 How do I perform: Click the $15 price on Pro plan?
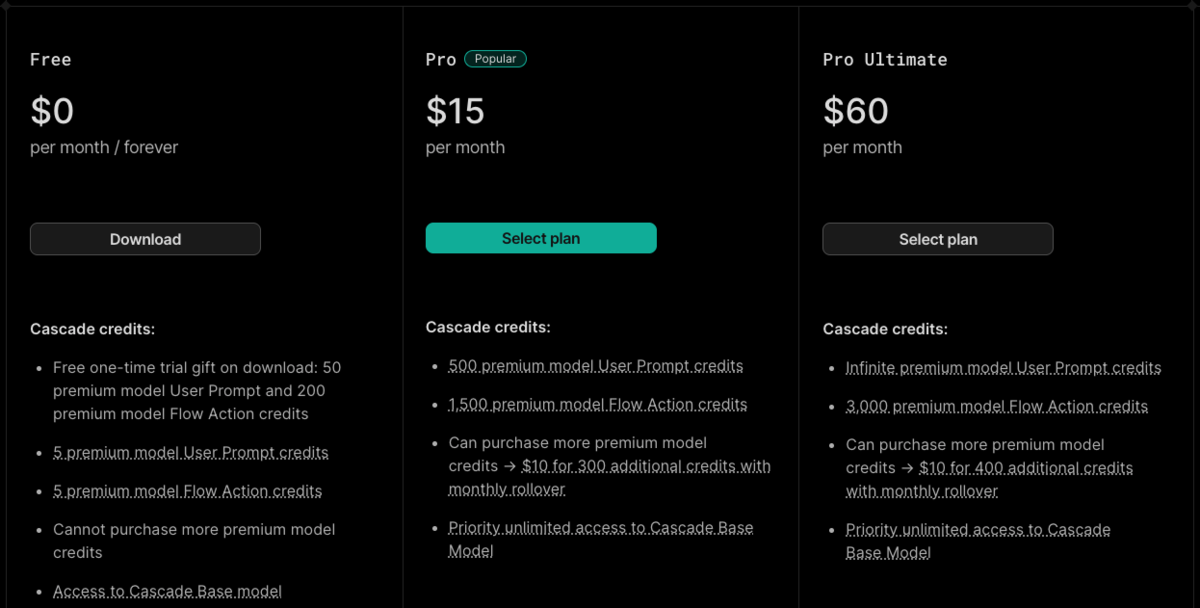[x=456, y=110]
